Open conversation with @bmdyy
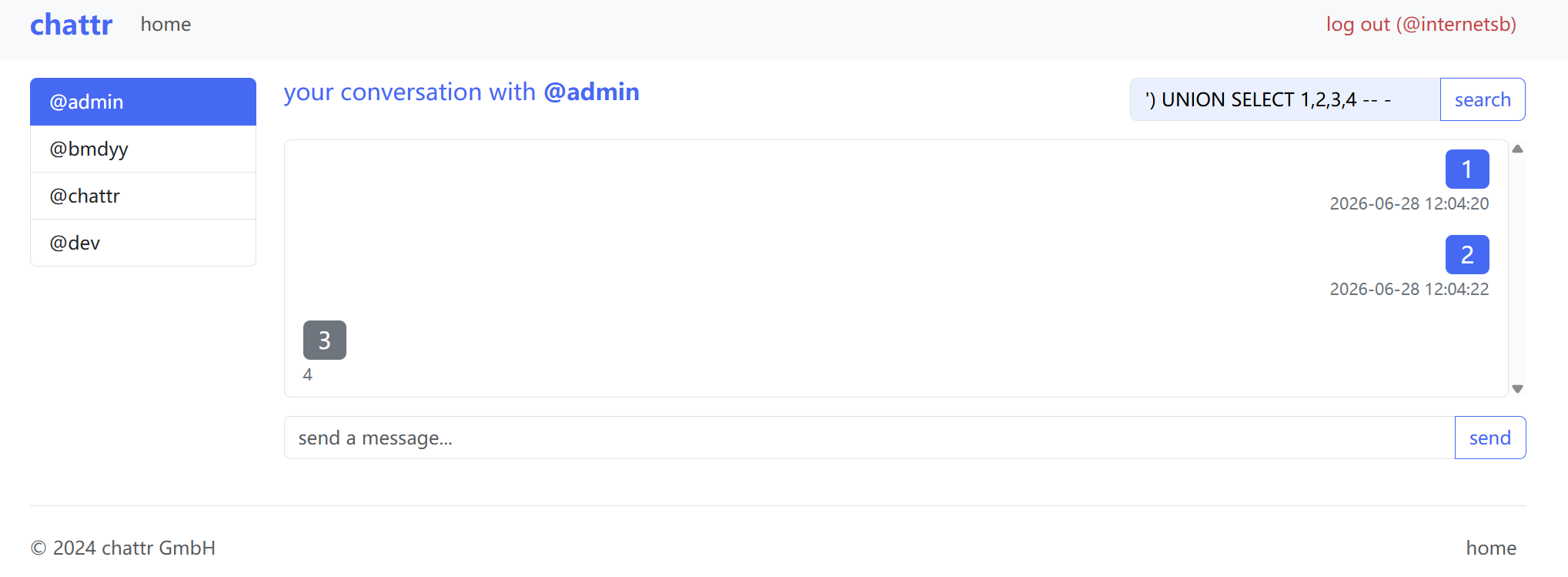Image resolution: width=1568 pixels, height=577 pixels. pyautogui.click(x=143, y=149)
